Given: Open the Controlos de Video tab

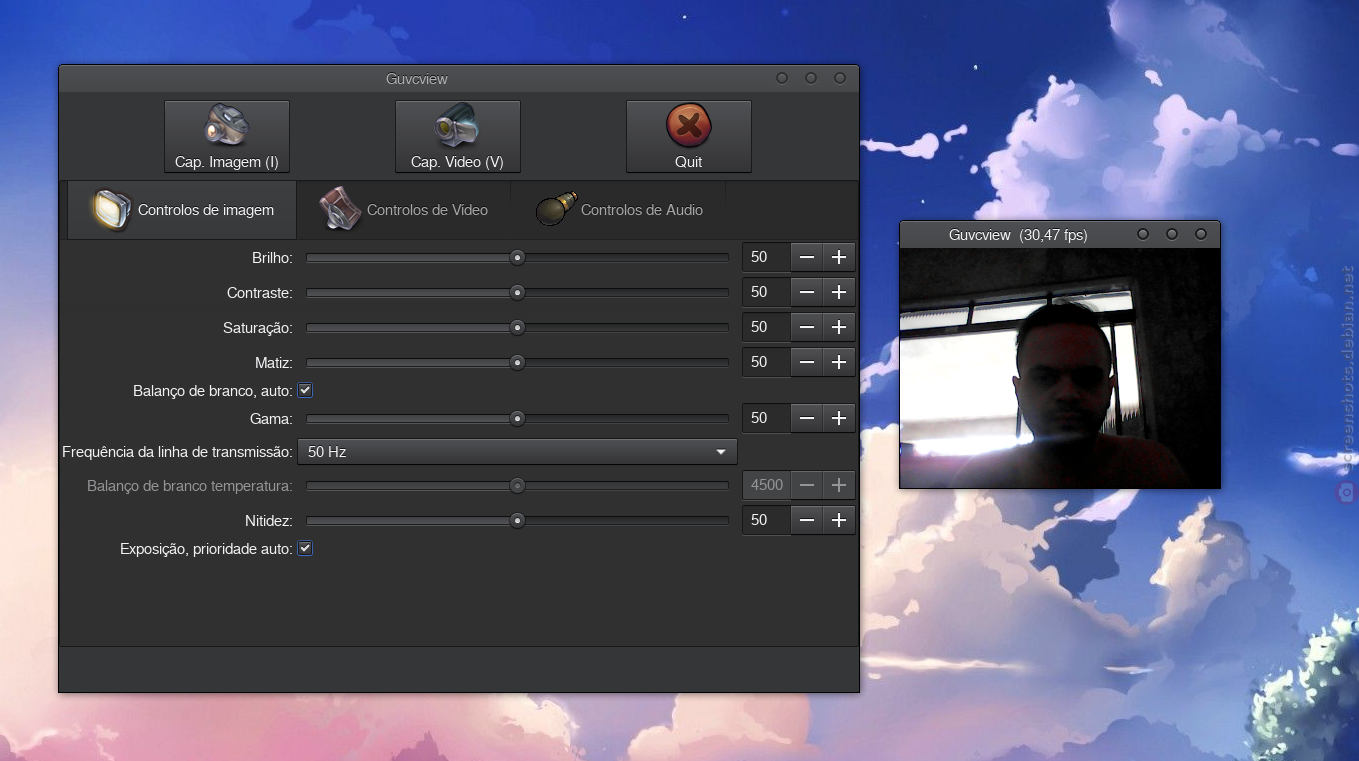Looking at the screenshot, I should click(404, 210).
